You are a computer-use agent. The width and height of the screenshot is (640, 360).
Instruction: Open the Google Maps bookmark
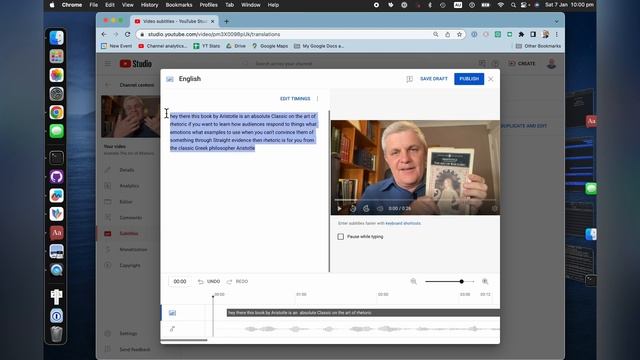tap(270, 46)
